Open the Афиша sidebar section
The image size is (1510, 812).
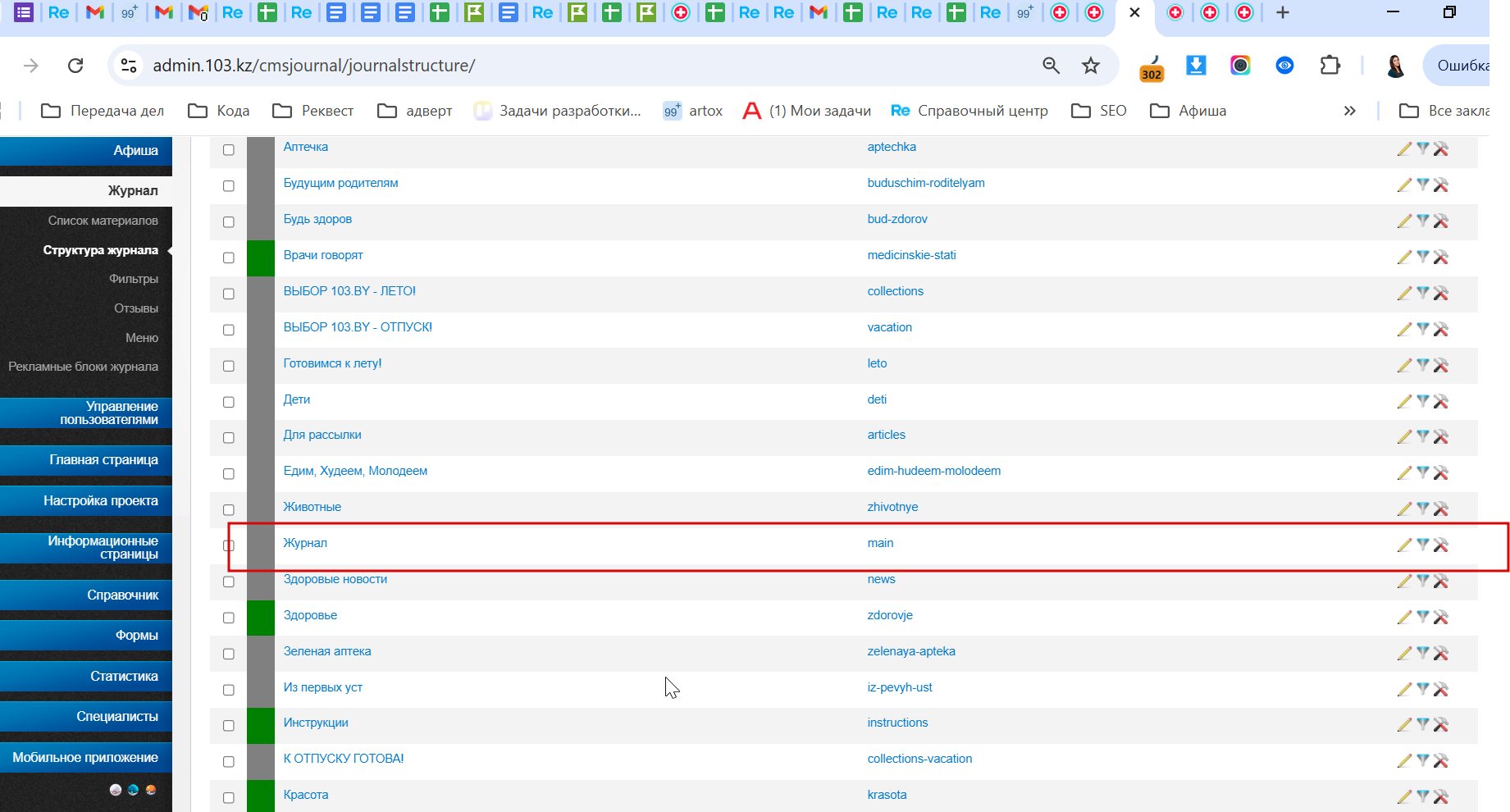[86, 151]
